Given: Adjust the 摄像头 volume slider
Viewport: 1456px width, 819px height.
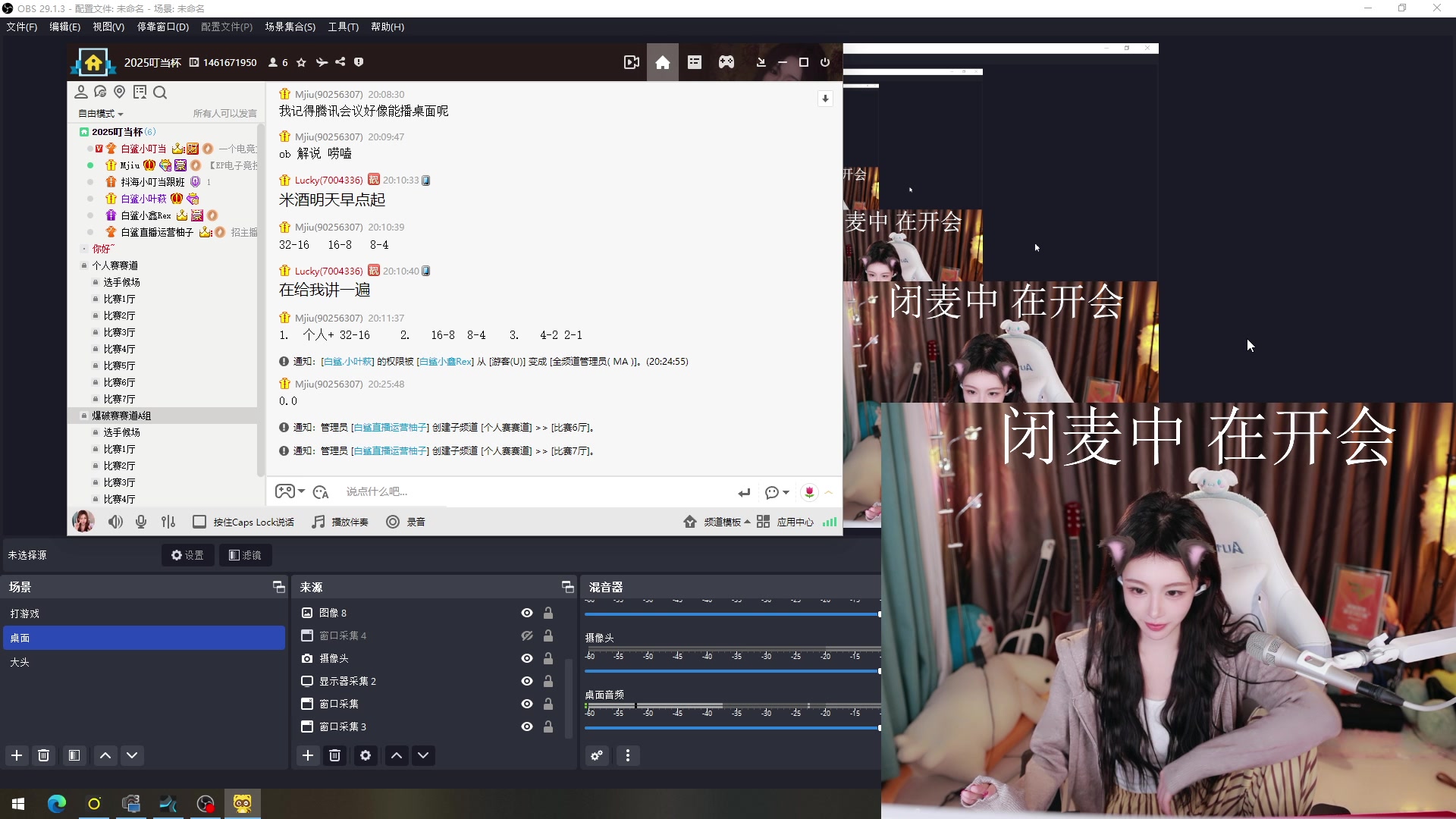Looking at the screenshot, I should (733, 671).
